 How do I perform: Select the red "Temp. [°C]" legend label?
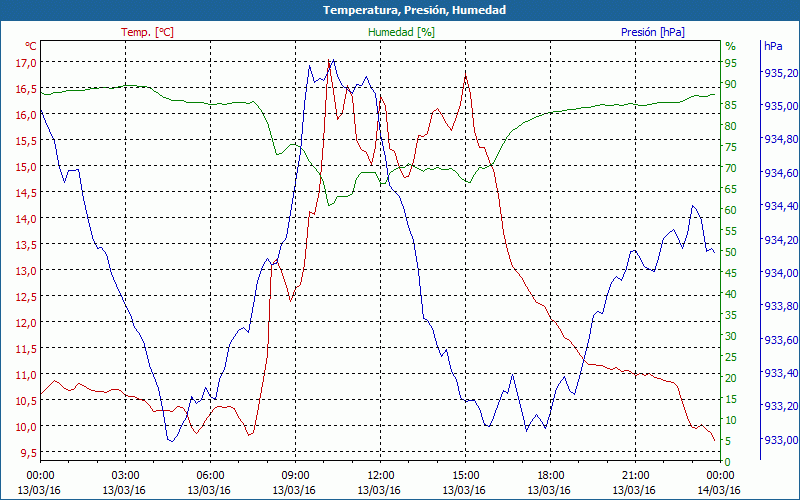click(147, 32)
